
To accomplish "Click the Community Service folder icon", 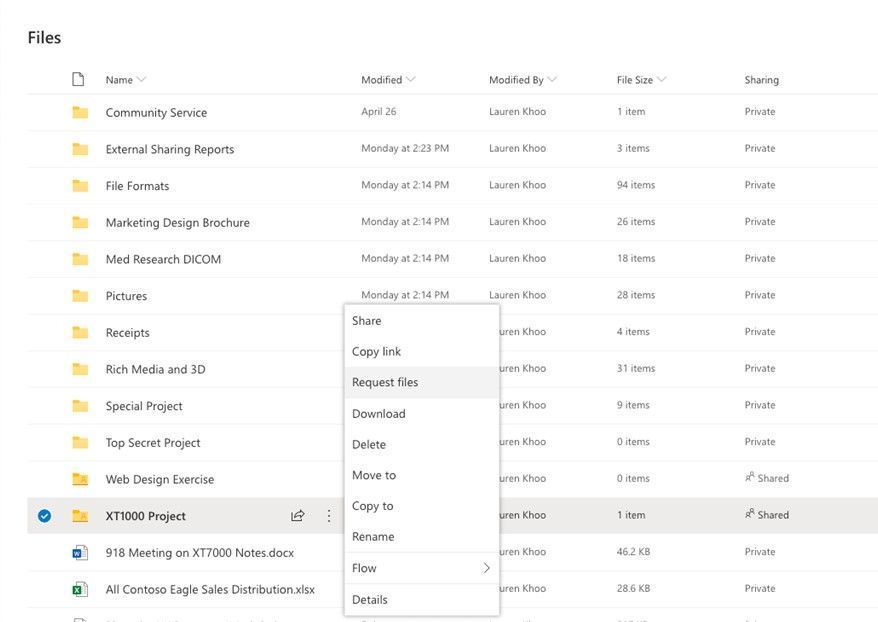I will click(80, 113).
